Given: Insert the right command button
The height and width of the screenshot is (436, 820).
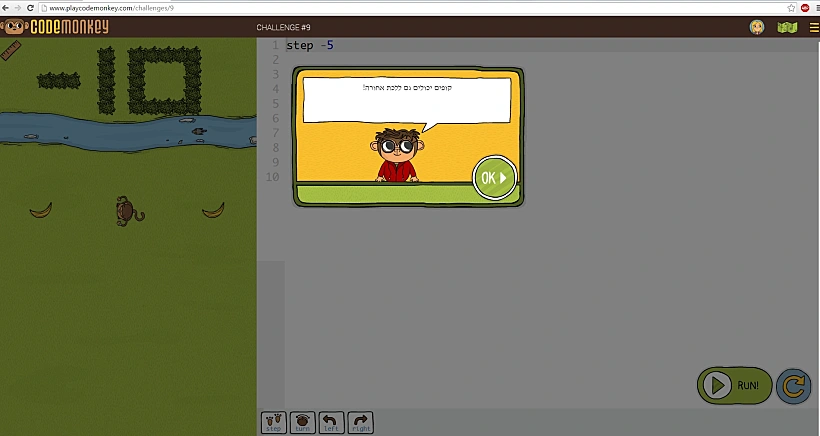Looking at the screenshot, I should click(x=360, y=423).
